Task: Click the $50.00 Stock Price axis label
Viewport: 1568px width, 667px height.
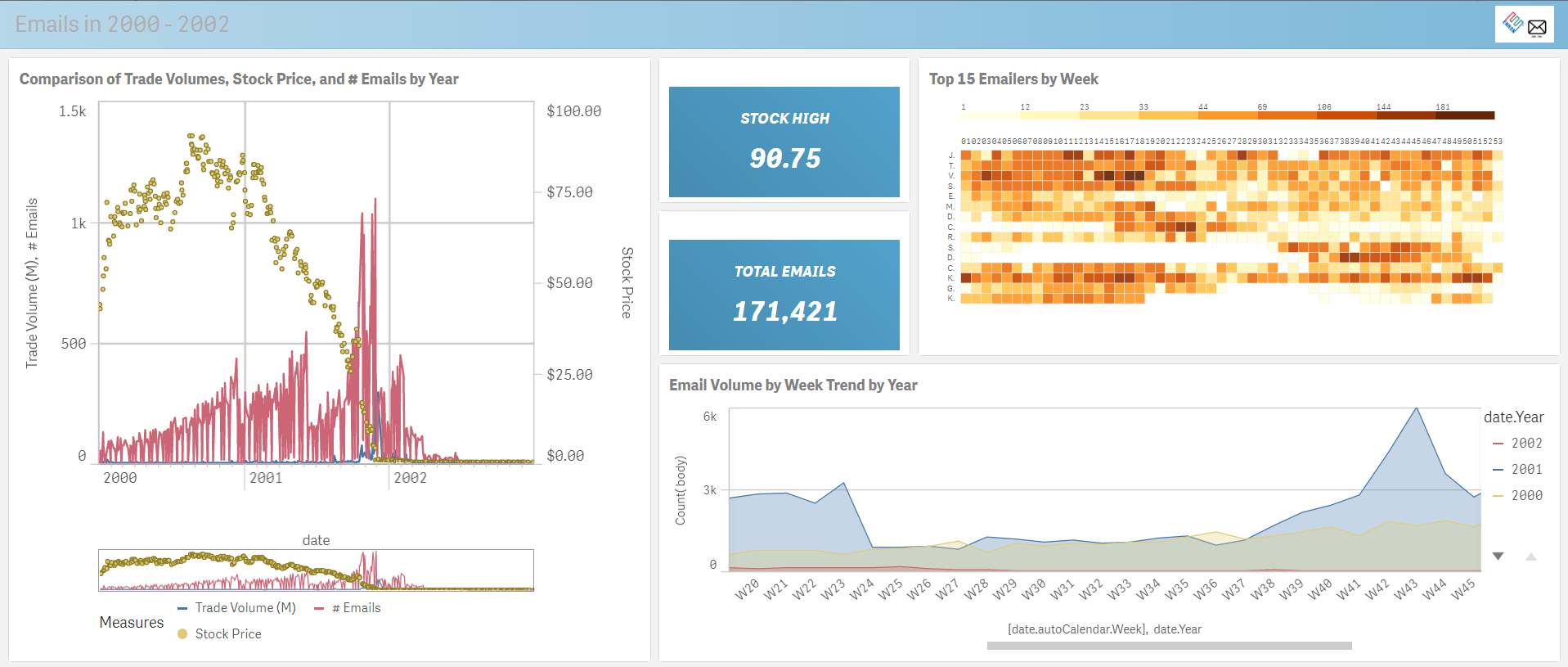Action: (x=570, y=283)
